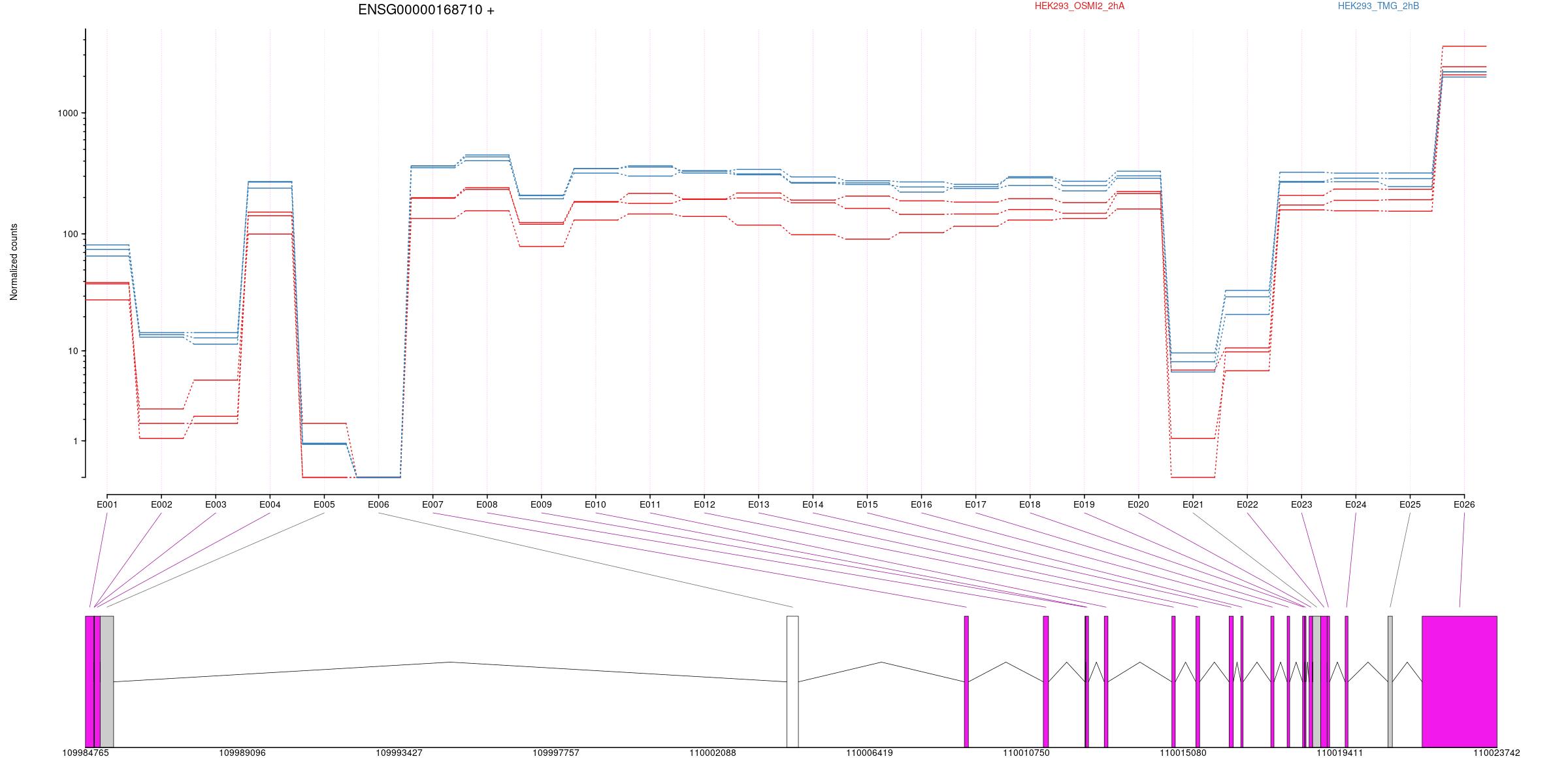This screenshot has height=784, width=1568.
Task: Click exon label E011
Action: (650, 504)
